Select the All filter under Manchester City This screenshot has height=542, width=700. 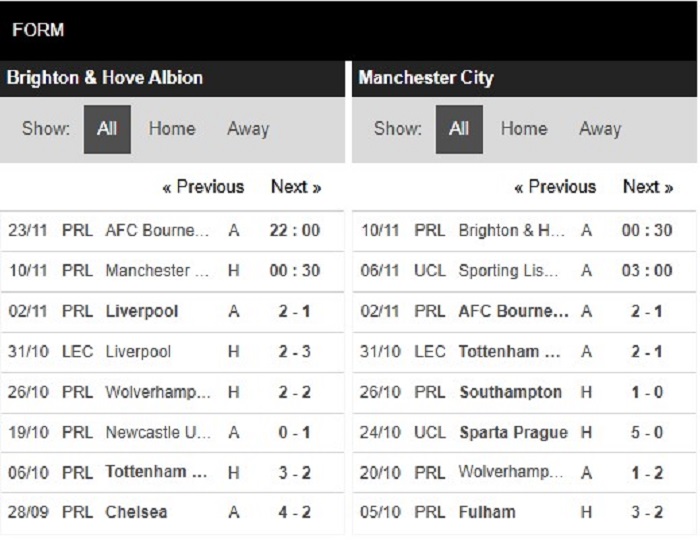pos(459,129)
